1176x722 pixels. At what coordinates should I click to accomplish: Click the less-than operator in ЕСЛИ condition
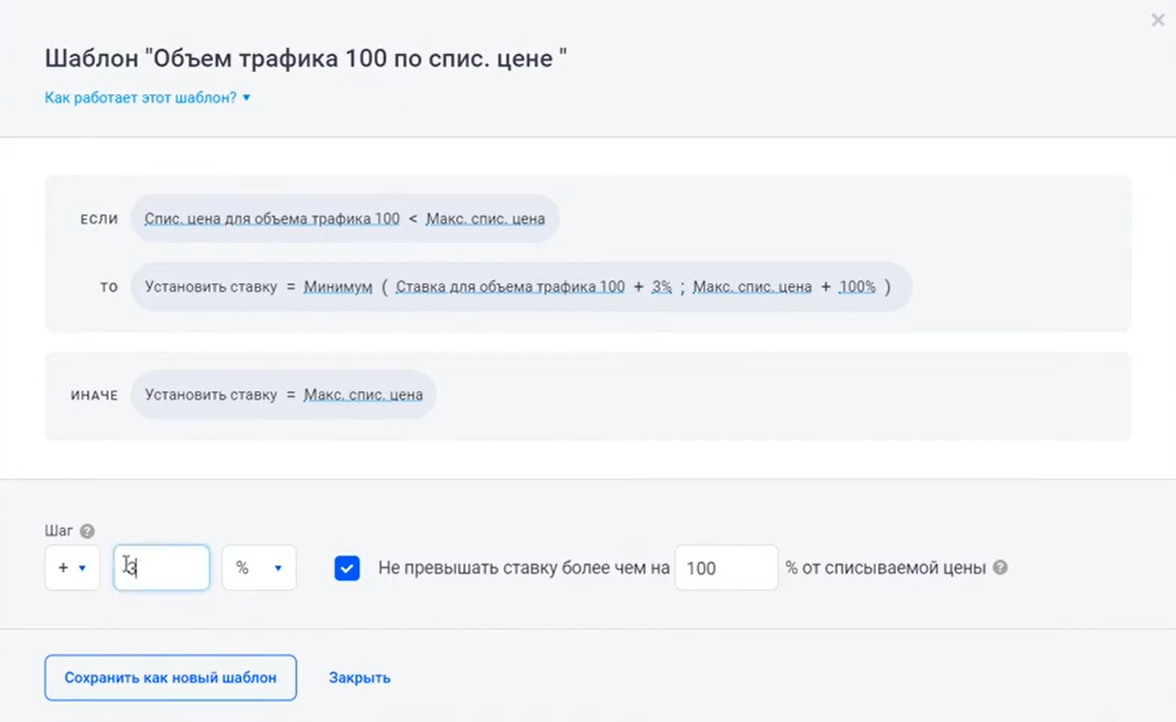(x=413, y=219)
